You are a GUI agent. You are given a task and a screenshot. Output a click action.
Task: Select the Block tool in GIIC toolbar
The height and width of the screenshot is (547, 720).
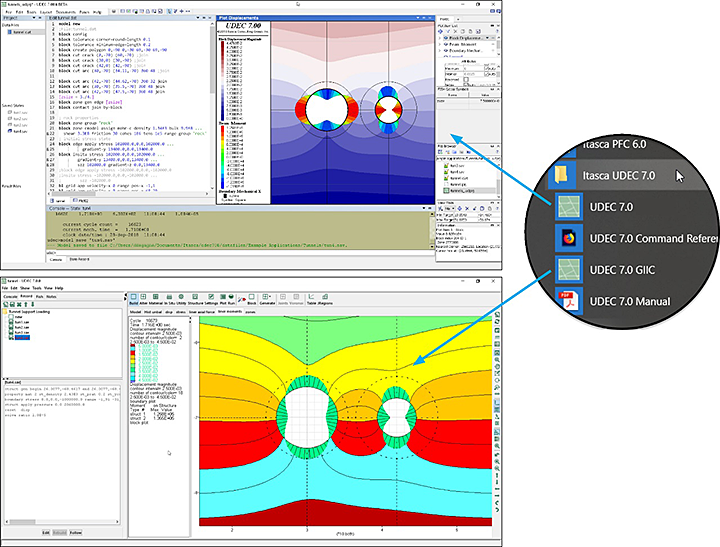pyautogui.click(x=252, y=299)
